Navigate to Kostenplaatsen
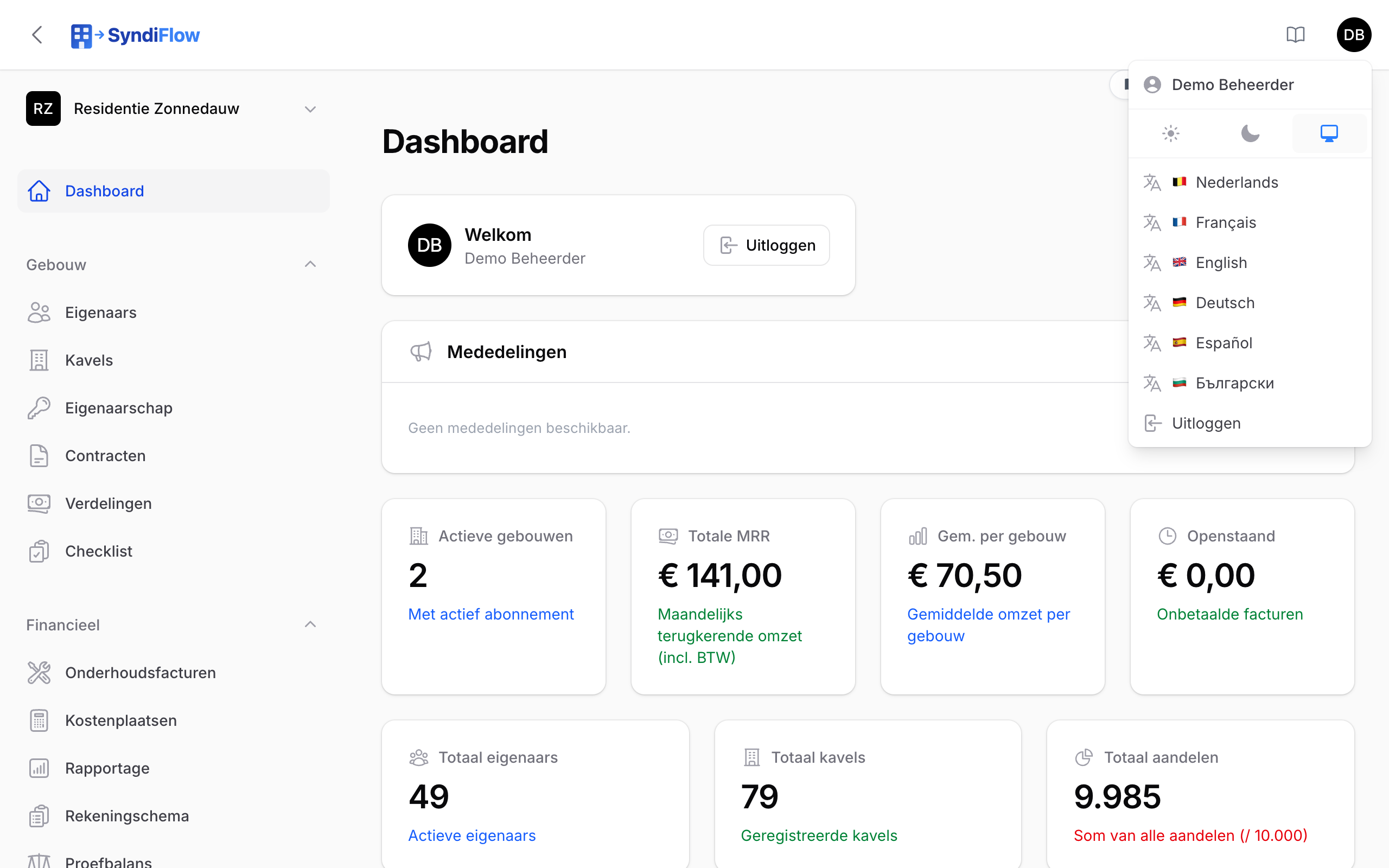1389x868 pixels. click(x=173, y=720)
